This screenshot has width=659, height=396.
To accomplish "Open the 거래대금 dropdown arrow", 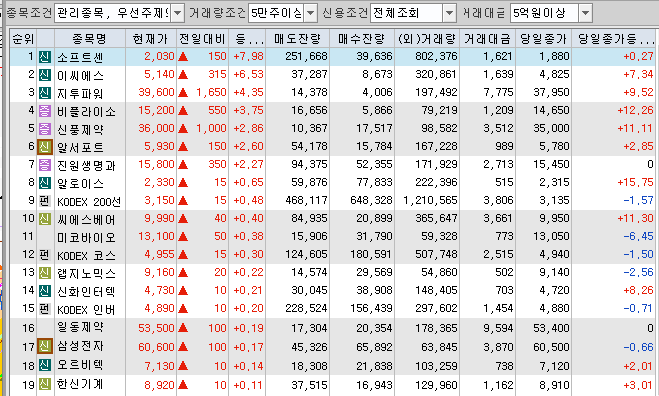I will point(585,13).
